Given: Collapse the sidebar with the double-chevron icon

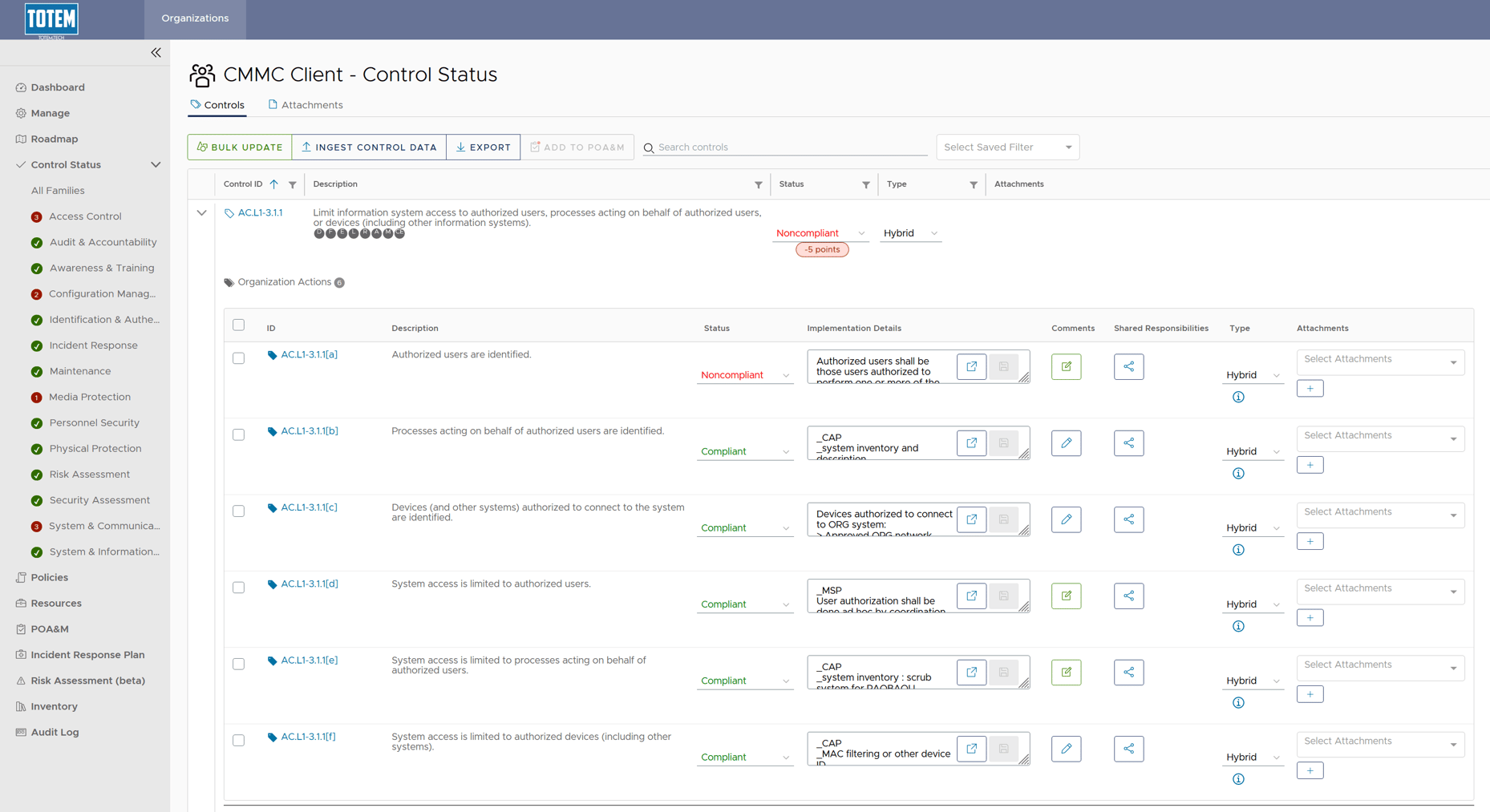Looking at the screenshot, I should pyautogui.click(x=156, y=52).
